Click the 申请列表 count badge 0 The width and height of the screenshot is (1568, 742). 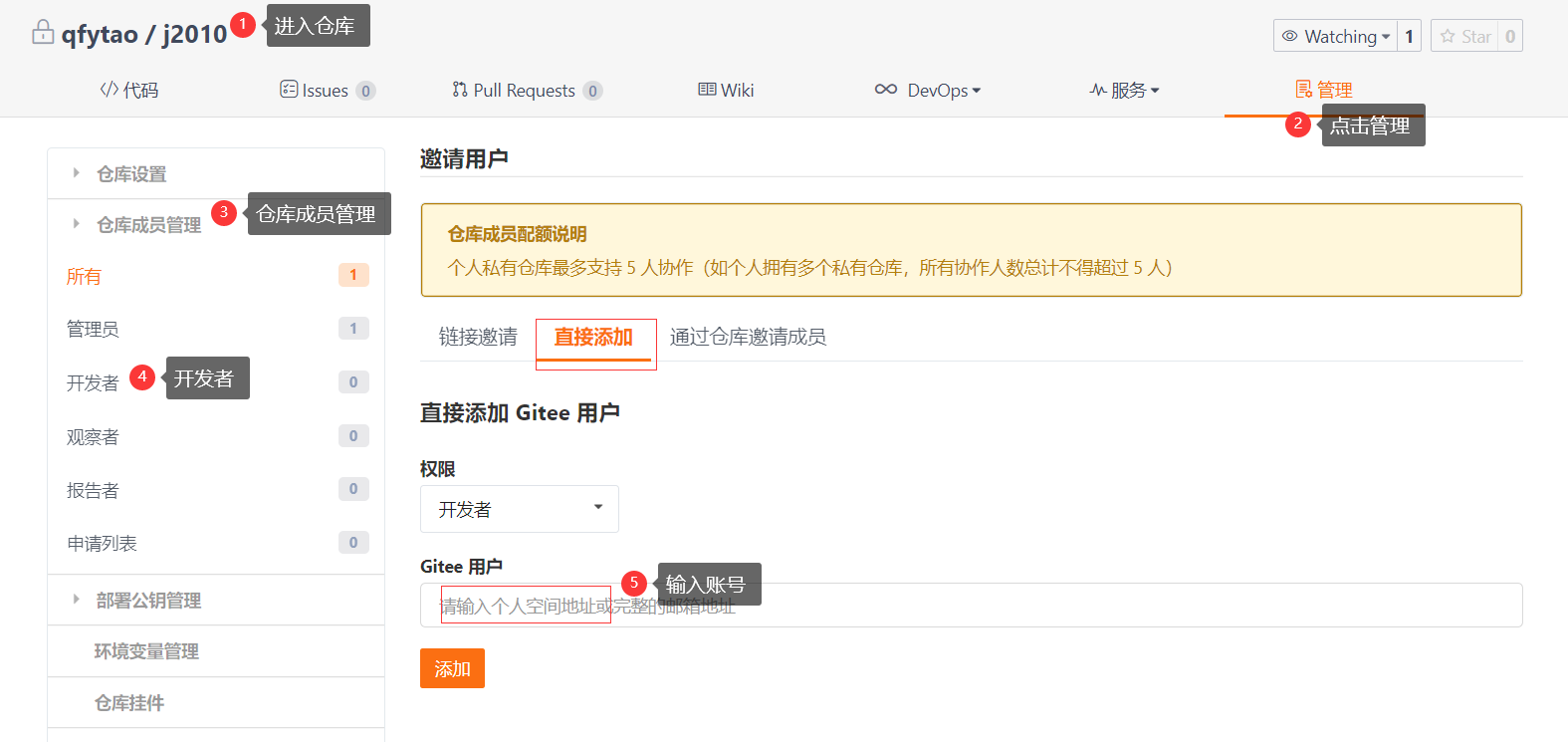click(353, 543)
